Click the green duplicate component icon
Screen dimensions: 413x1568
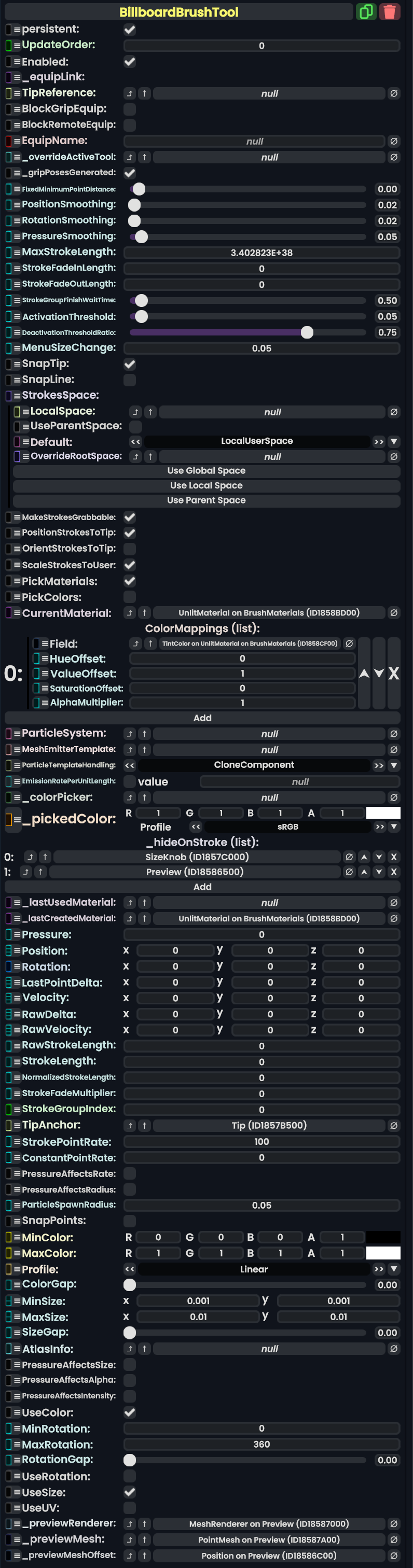tap(365, 11)
